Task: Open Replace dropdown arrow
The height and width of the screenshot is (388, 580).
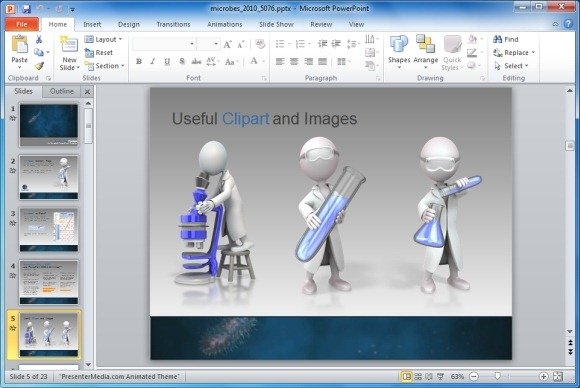Action: click(x=533, y=53)
